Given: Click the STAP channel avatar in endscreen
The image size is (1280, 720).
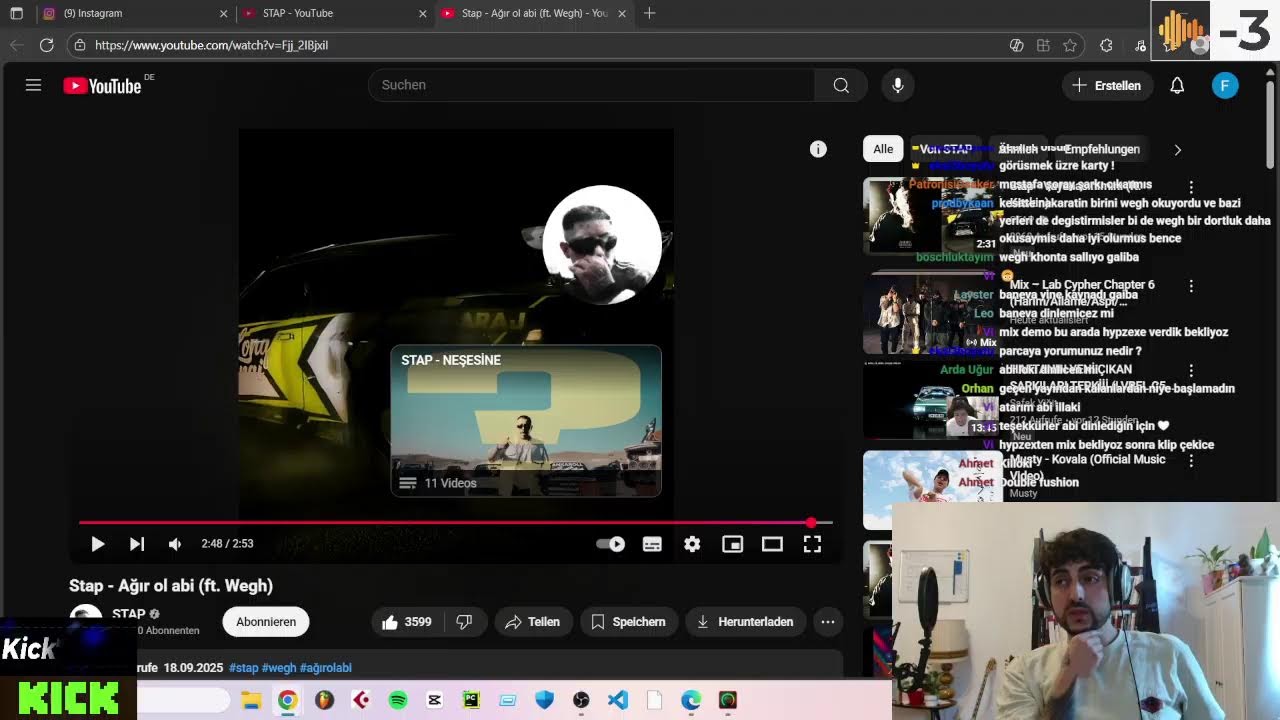Looking at the screenshot, I should coord(602,244).
